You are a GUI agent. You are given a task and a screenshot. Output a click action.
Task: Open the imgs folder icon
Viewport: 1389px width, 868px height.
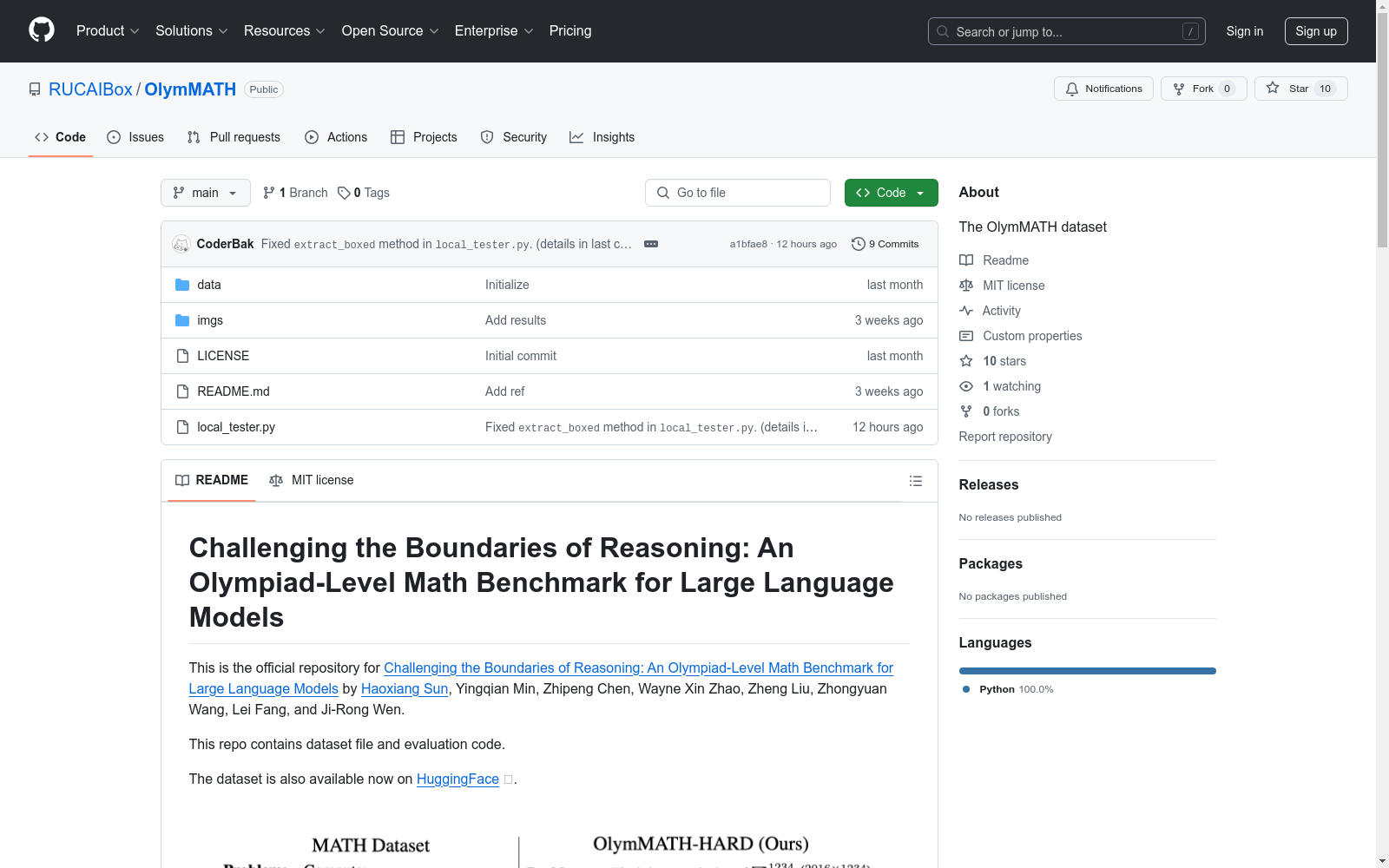[182, 320]
